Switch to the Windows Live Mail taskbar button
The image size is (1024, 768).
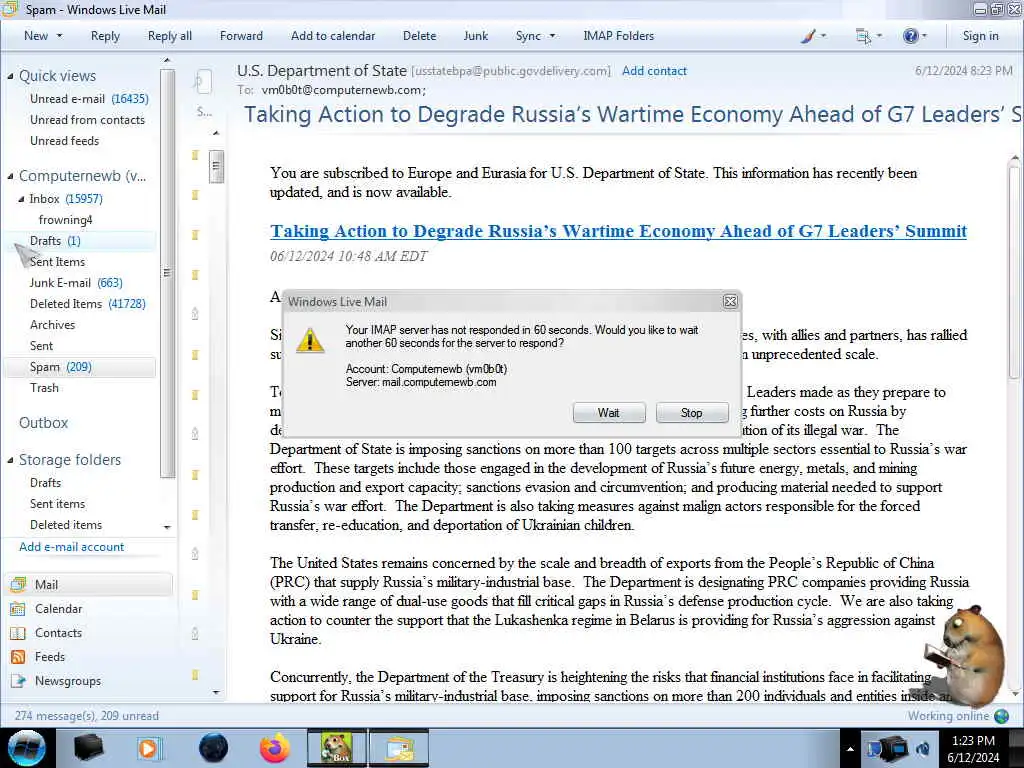point(400,748)
